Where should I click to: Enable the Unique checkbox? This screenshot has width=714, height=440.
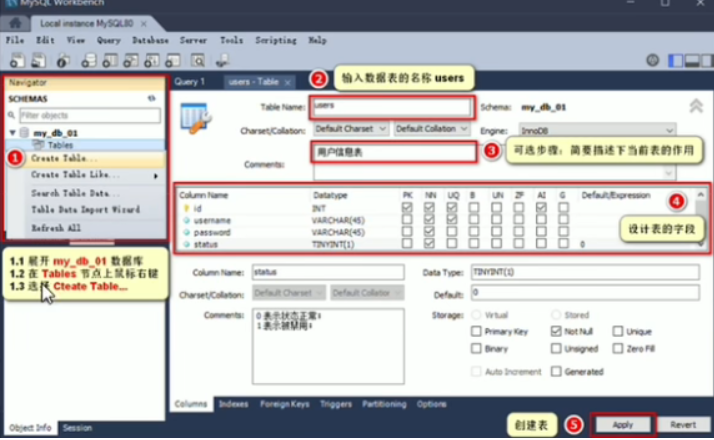[x=617, y=331]
